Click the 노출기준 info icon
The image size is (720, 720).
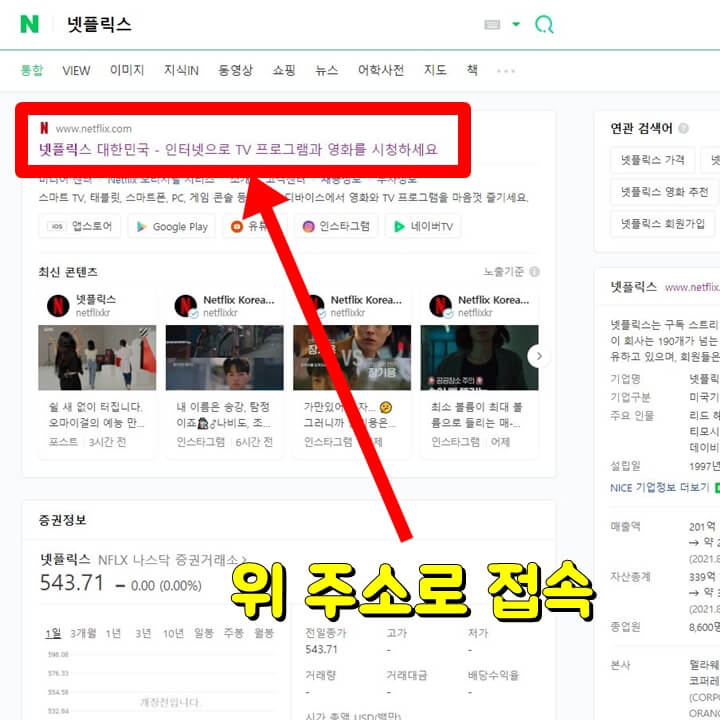coord(534,272)
